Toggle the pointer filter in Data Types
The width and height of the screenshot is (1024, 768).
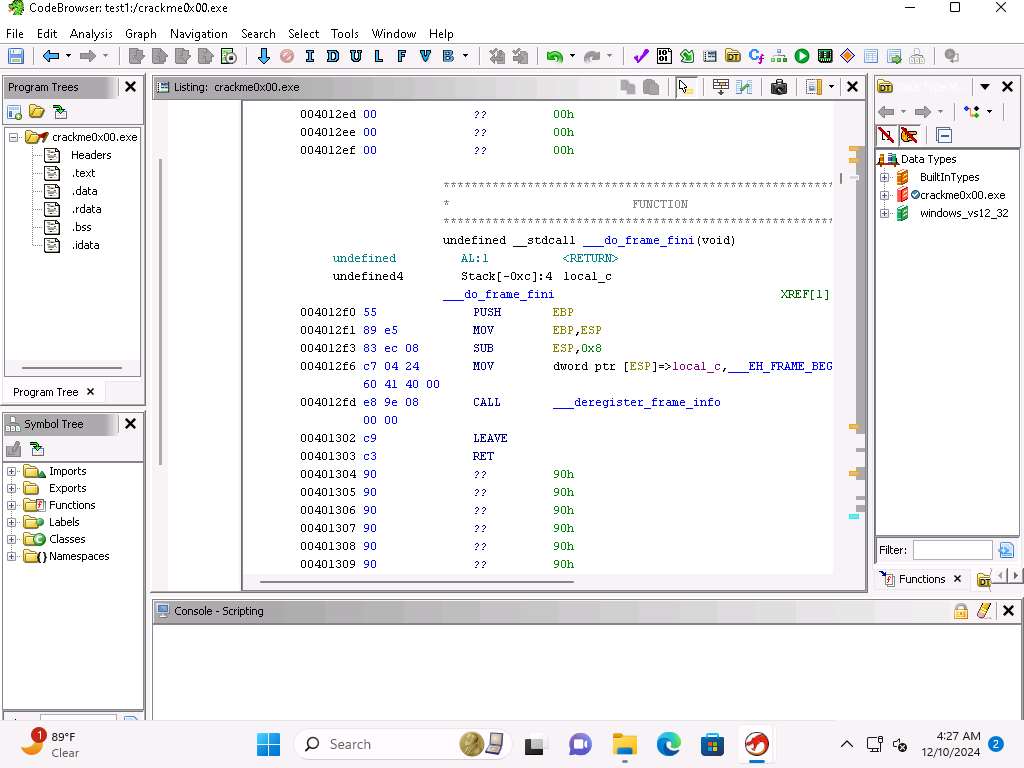click(909, 135)
